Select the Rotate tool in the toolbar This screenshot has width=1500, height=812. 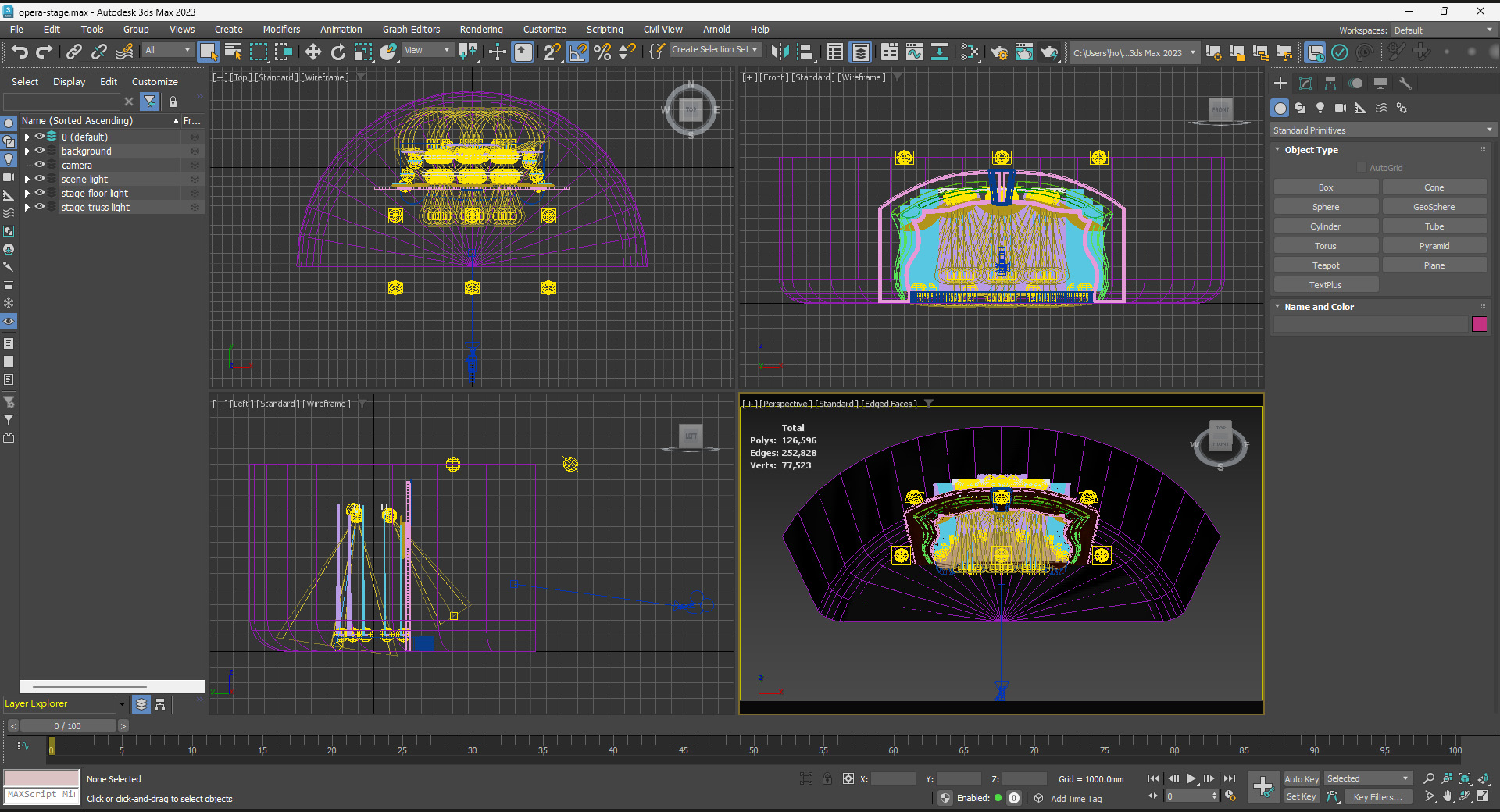[x=337, y=52]
